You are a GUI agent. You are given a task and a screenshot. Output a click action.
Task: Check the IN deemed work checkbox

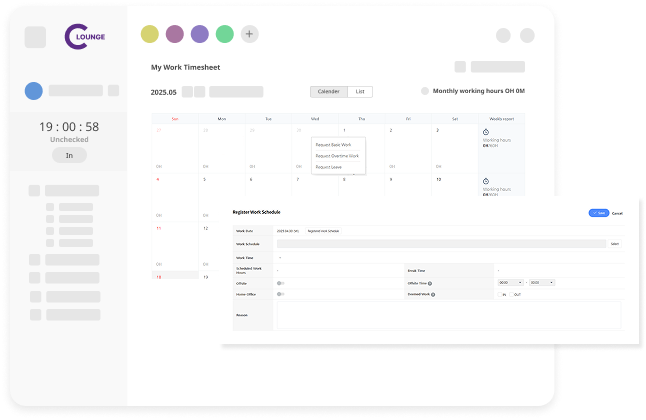[x=499, y=295]
